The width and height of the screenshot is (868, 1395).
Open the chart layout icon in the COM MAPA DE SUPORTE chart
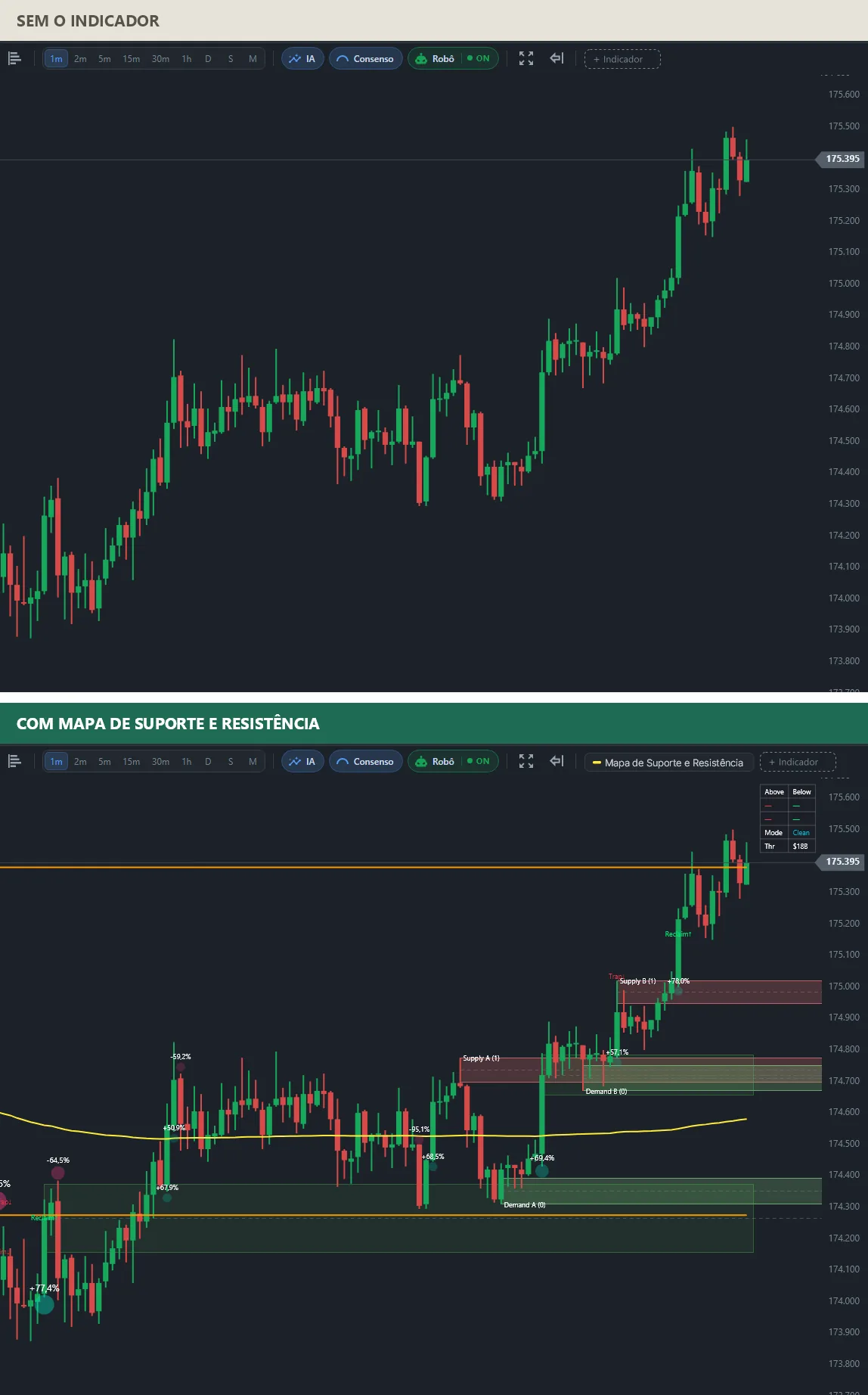pyautogui.click(x=14, y=762)
